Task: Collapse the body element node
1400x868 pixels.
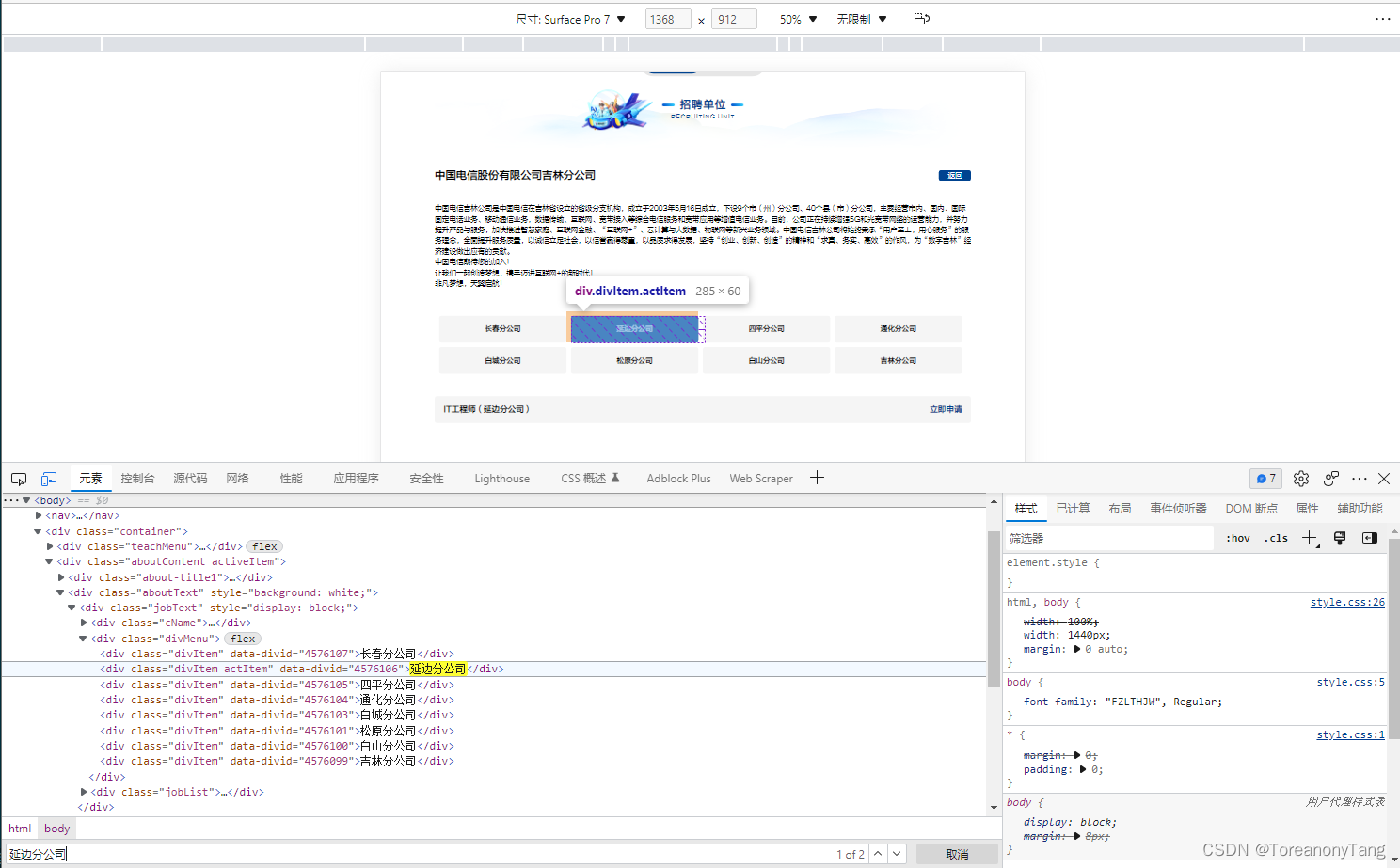Action: pyautogui.click(x=26, y=500)
